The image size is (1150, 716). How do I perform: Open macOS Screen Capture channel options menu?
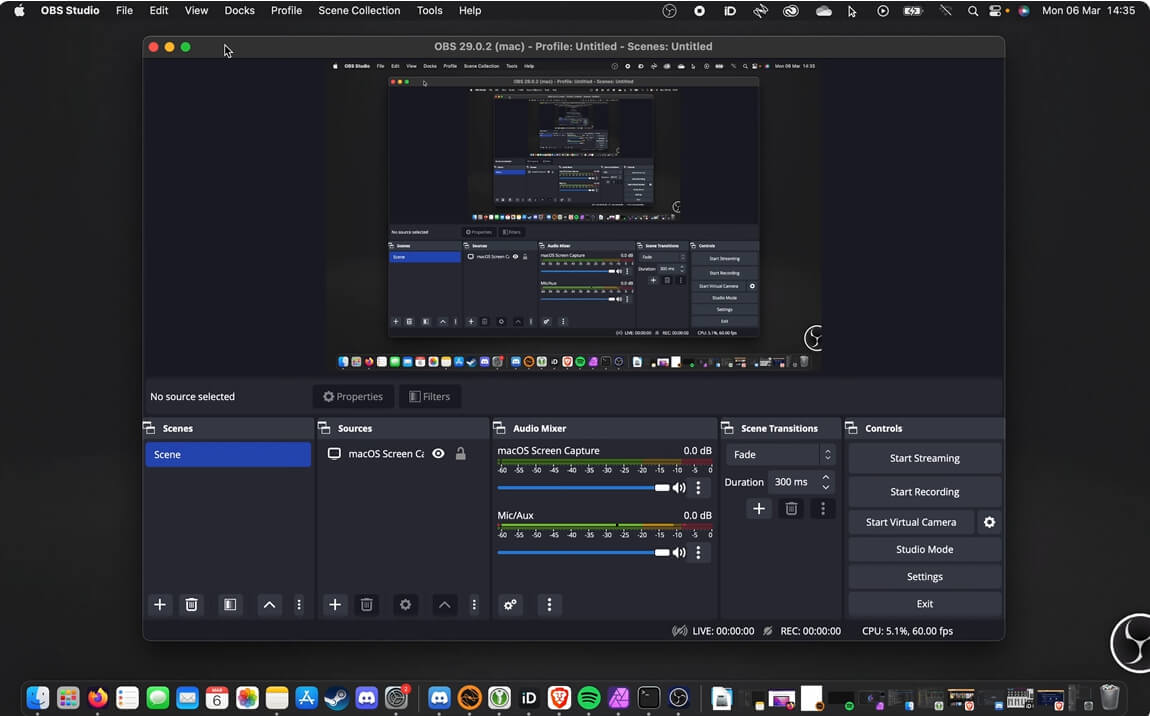(x=698, y=488)
